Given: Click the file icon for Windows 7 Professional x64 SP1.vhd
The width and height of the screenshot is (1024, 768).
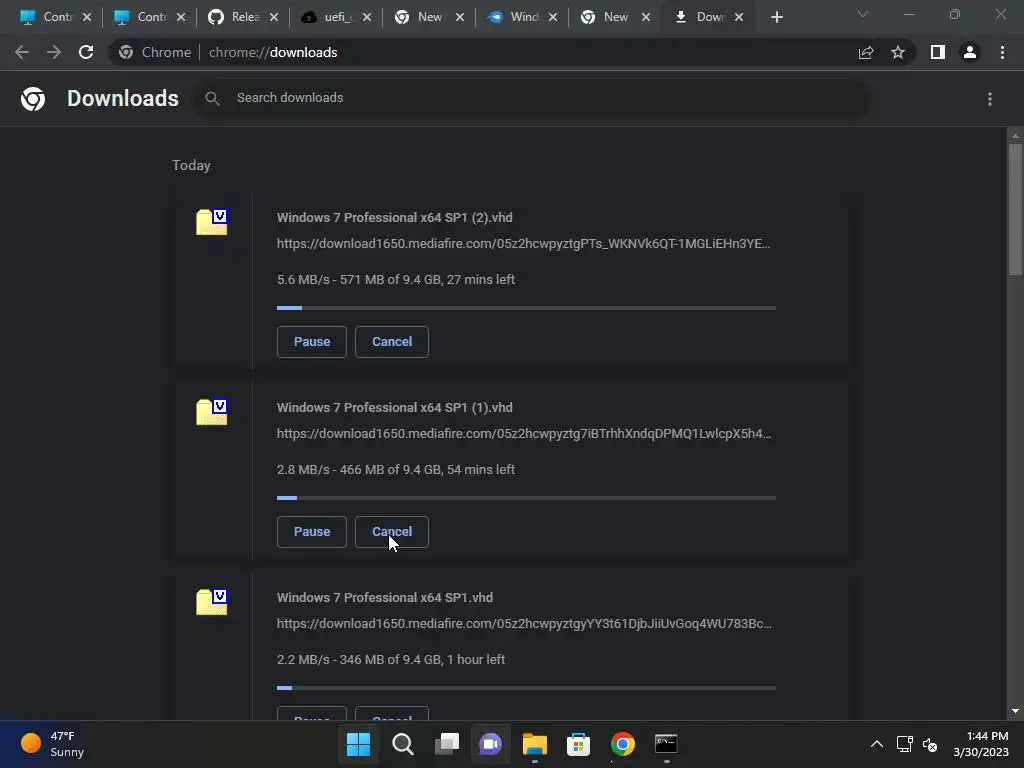Looking at the screenshot, I should [x=212, y=602].
